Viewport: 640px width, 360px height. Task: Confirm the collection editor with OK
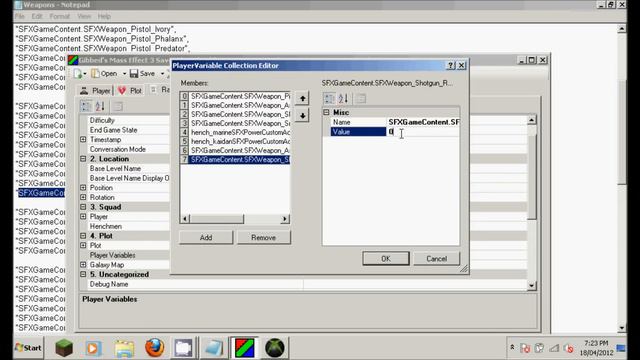pos(386,259)
